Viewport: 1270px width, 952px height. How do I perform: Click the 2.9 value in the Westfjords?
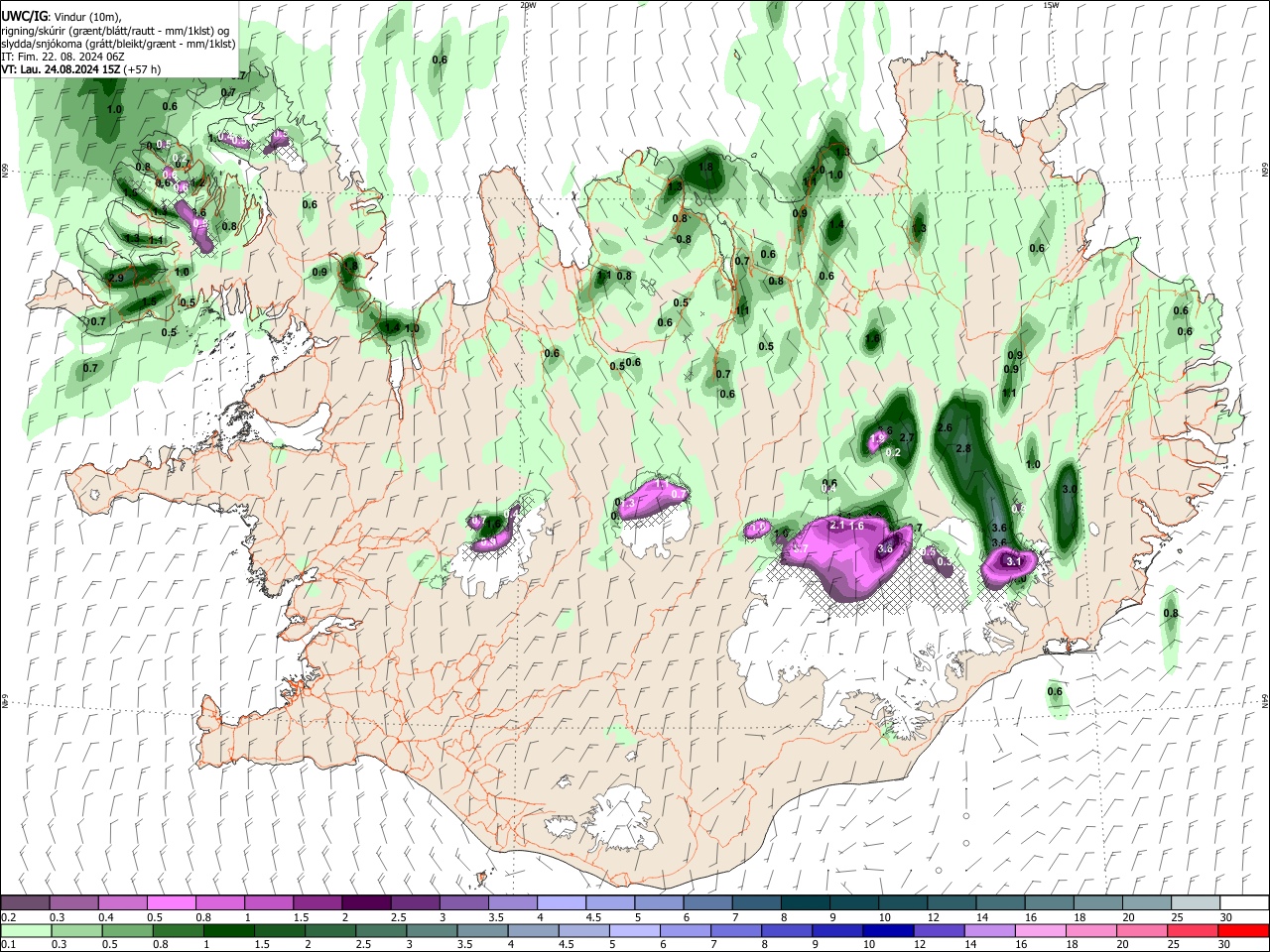point(116,279)
